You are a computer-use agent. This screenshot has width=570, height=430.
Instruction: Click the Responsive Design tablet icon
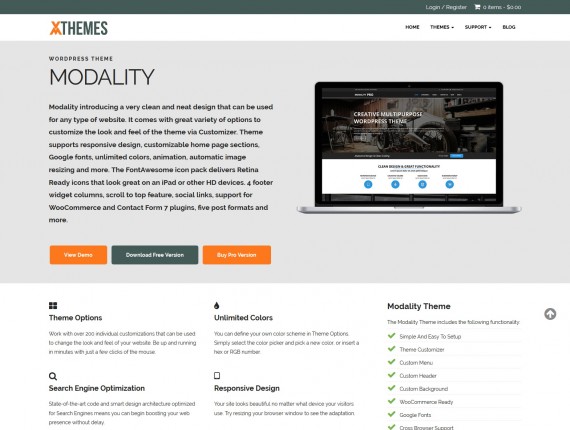217,375
